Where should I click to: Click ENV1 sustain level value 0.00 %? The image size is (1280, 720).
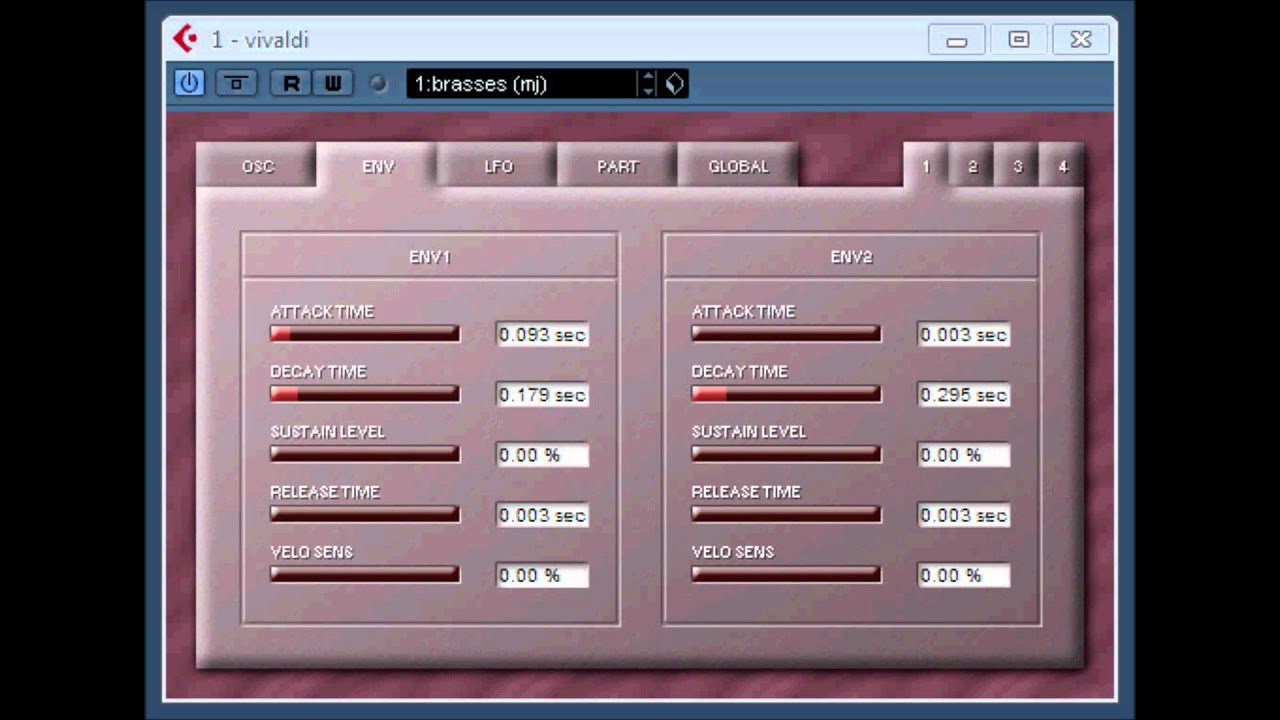(x=542, y=455)
